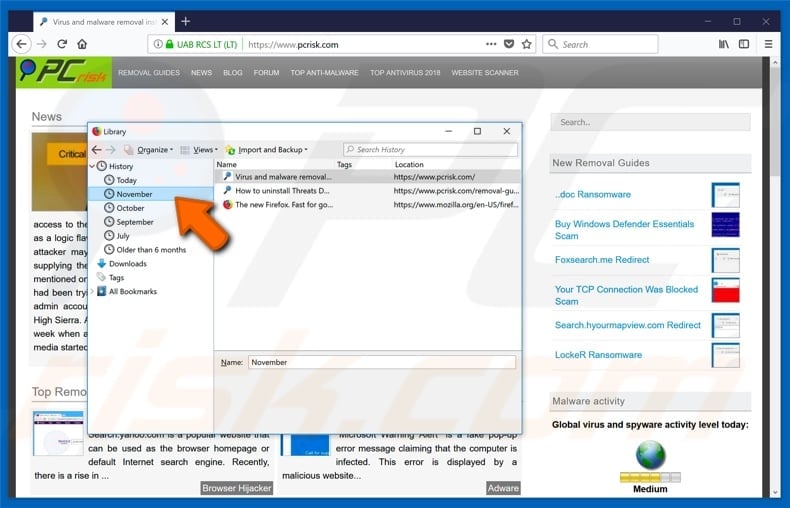Click the Foxsearch.me Redirect thumbnail
Viewport: 790px width, 508px height.
tap(726, 260)
